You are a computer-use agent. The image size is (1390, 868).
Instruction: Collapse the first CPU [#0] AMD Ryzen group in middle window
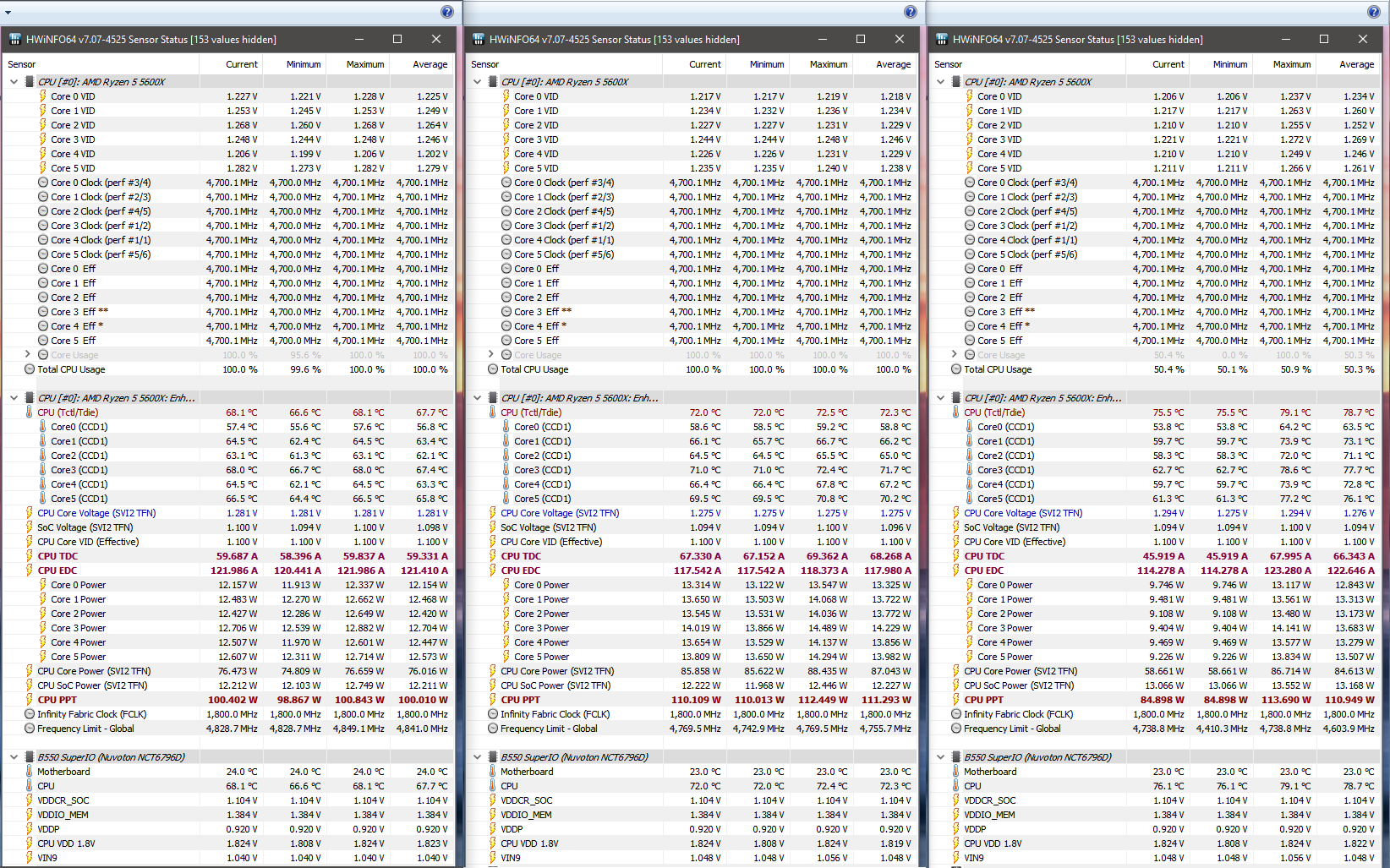[x=477, y=82]
